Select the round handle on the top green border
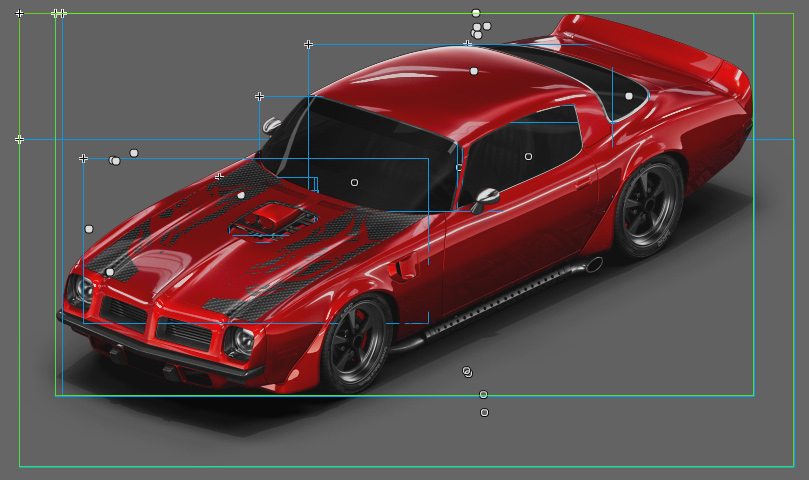The image size is (809, 480). point(476,13)
